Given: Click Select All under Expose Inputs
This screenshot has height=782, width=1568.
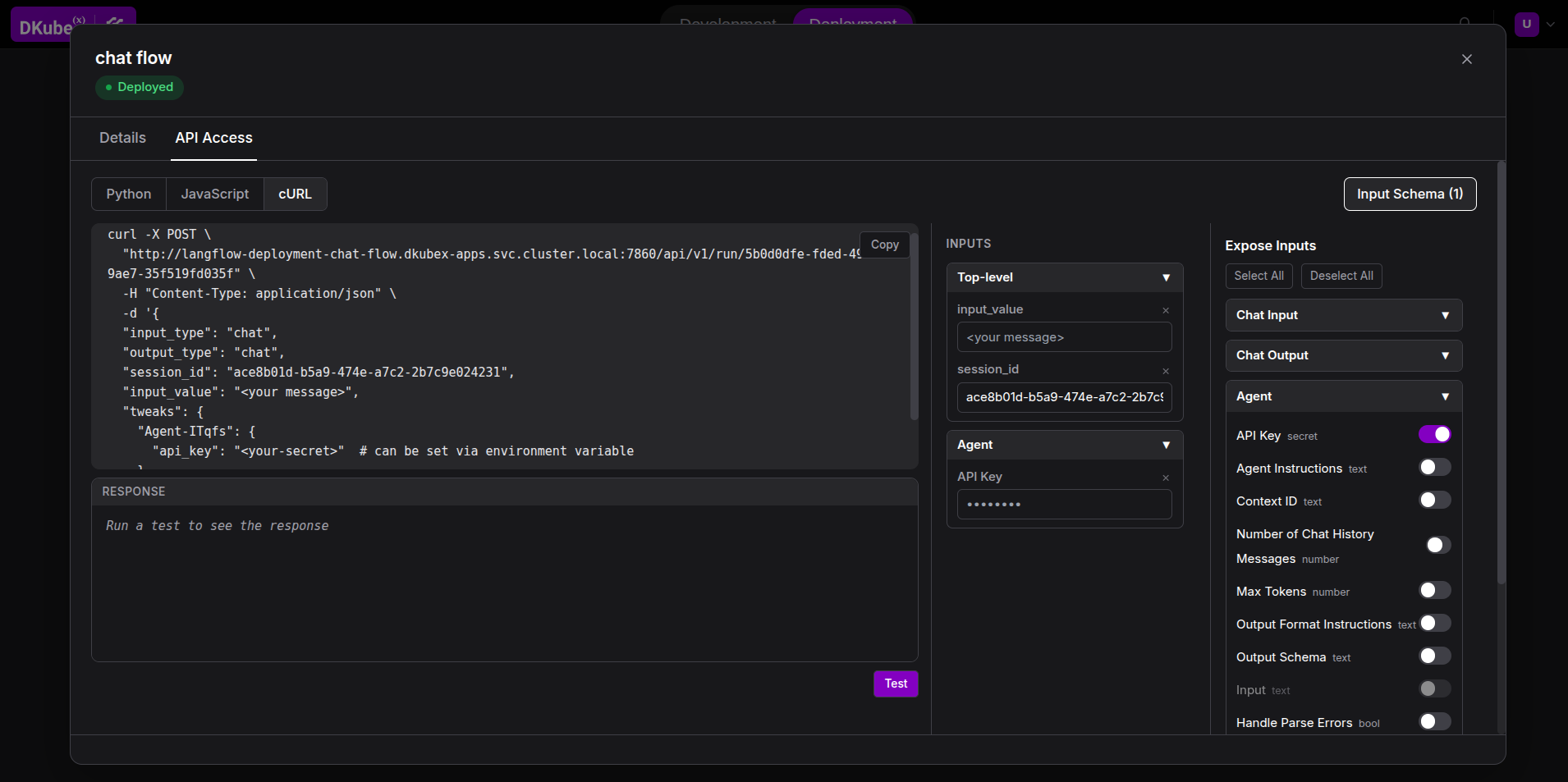Looking at the screenshot, I should 1259,276.
